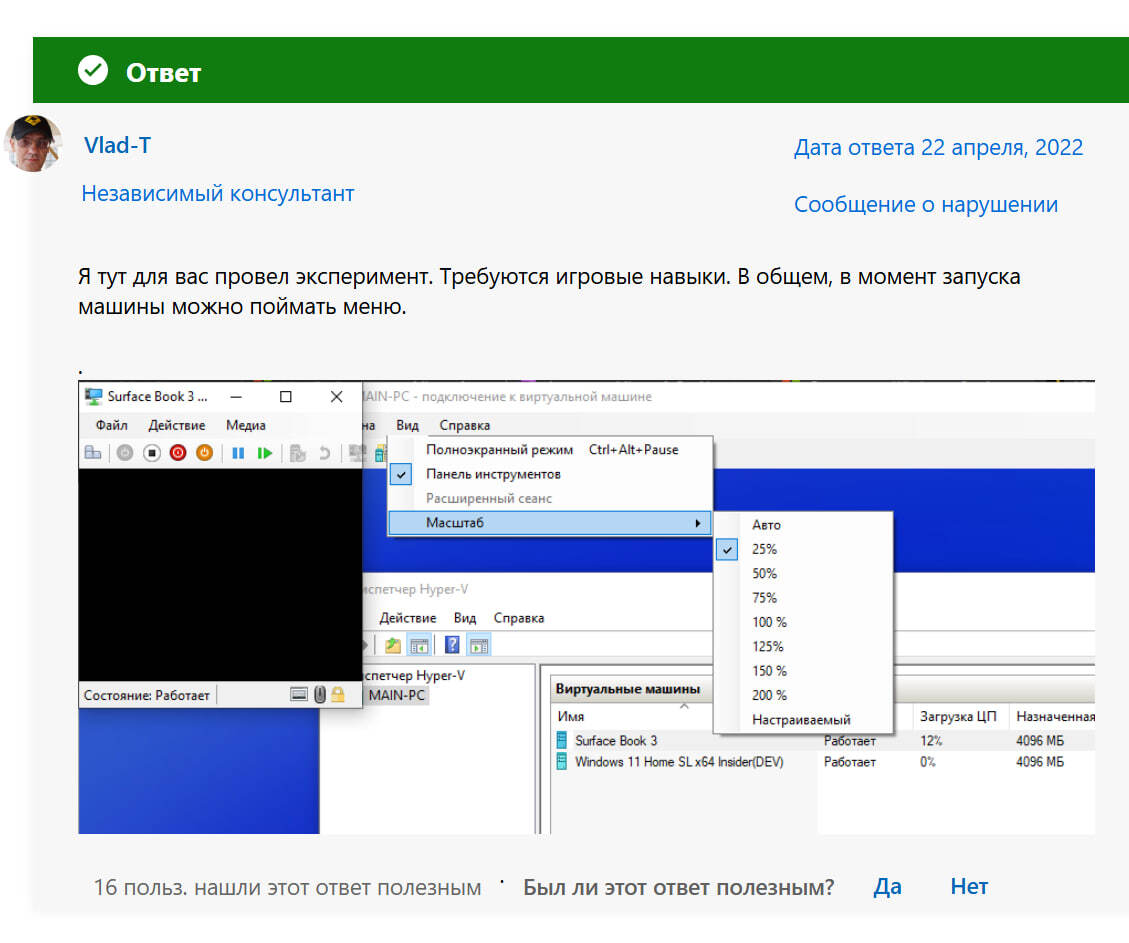The height and width of the screenshot is (943, 1129).
Task: Click the yellow lock status icon
Action: pos(338,694)
